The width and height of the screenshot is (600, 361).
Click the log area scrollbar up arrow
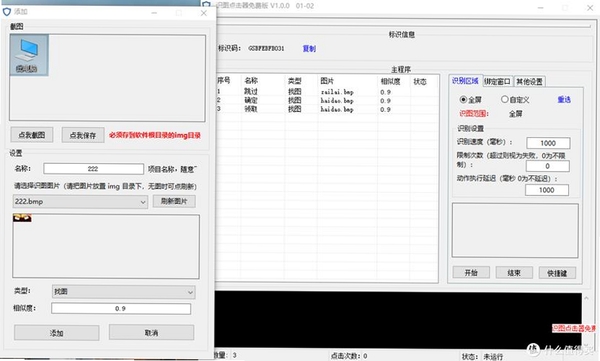[x=586, y=297]
